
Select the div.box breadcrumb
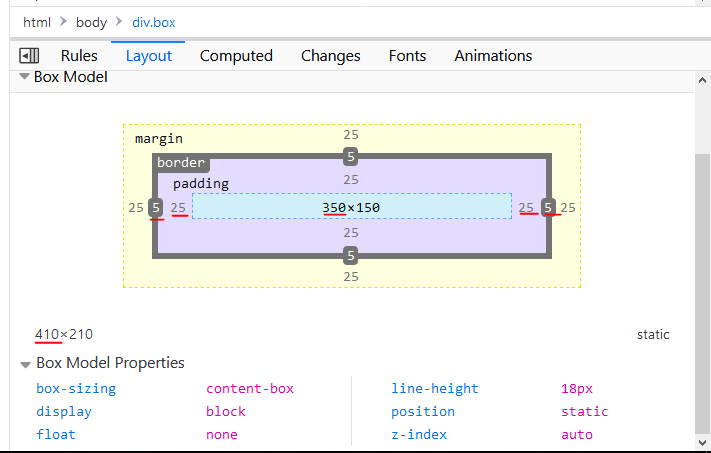(154, 22)
